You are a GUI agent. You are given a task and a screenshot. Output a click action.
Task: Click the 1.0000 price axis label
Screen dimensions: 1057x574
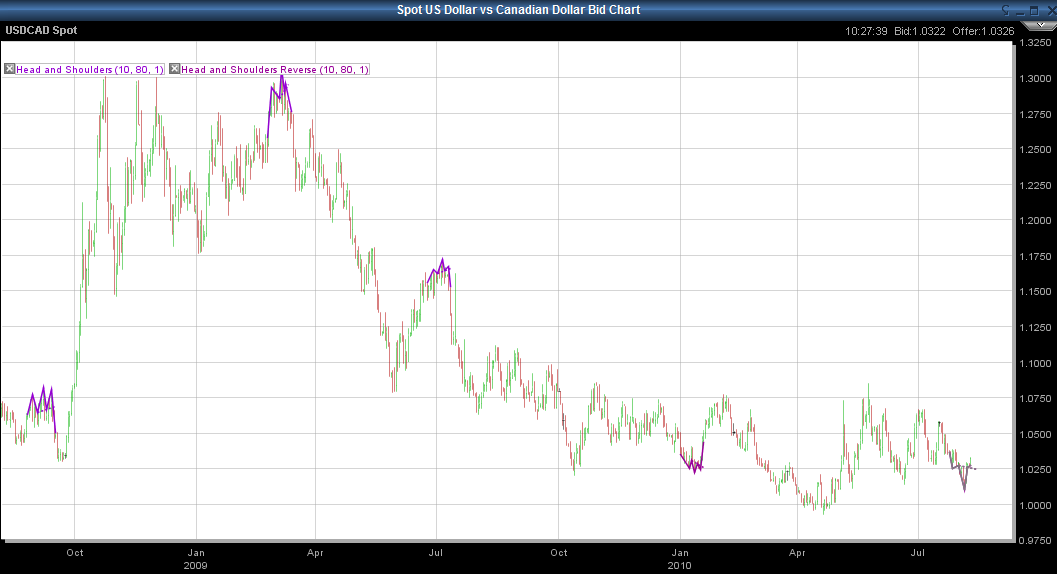point(1035,505)
